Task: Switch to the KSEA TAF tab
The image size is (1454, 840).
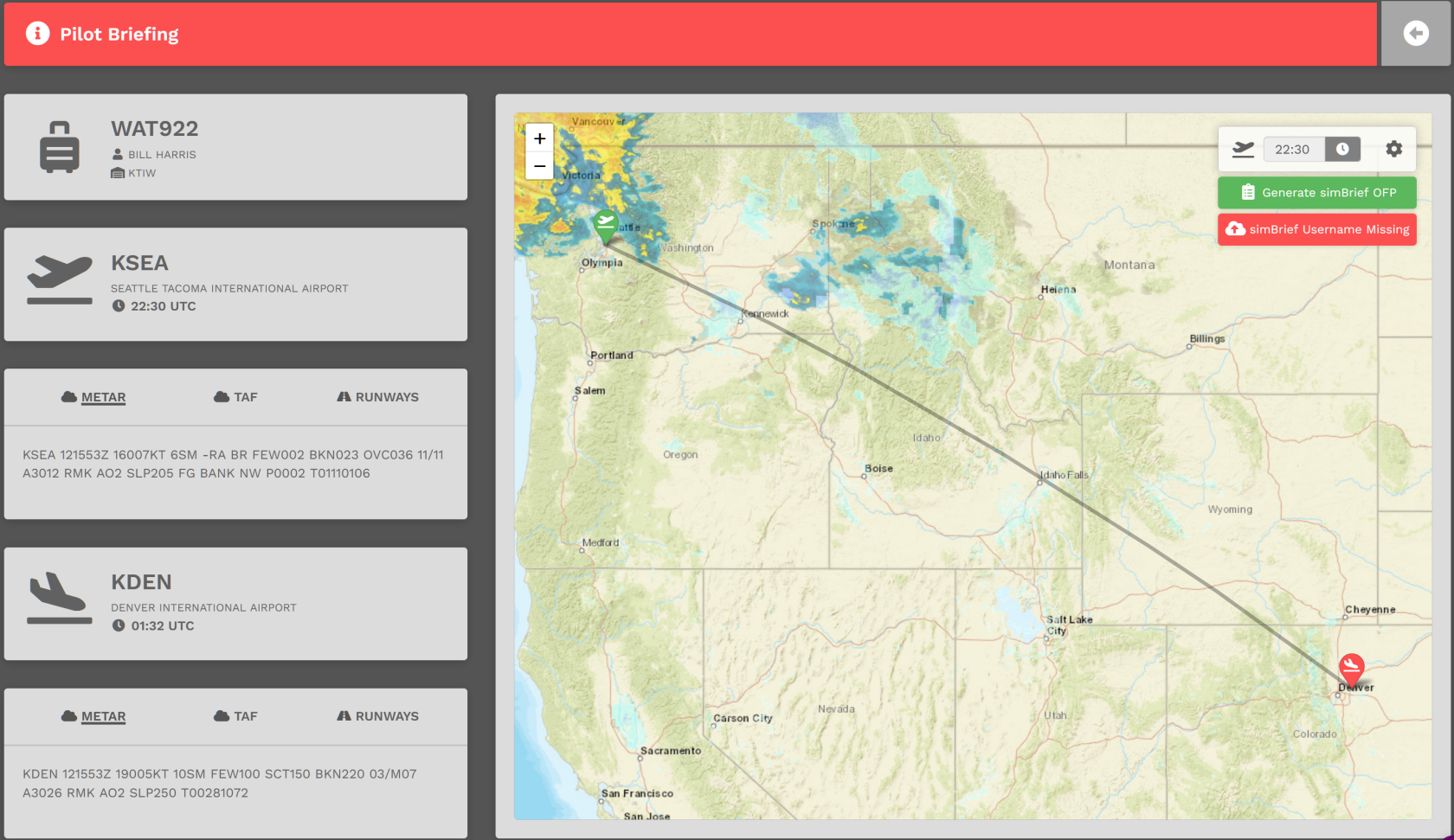Action: coord(235,397)
